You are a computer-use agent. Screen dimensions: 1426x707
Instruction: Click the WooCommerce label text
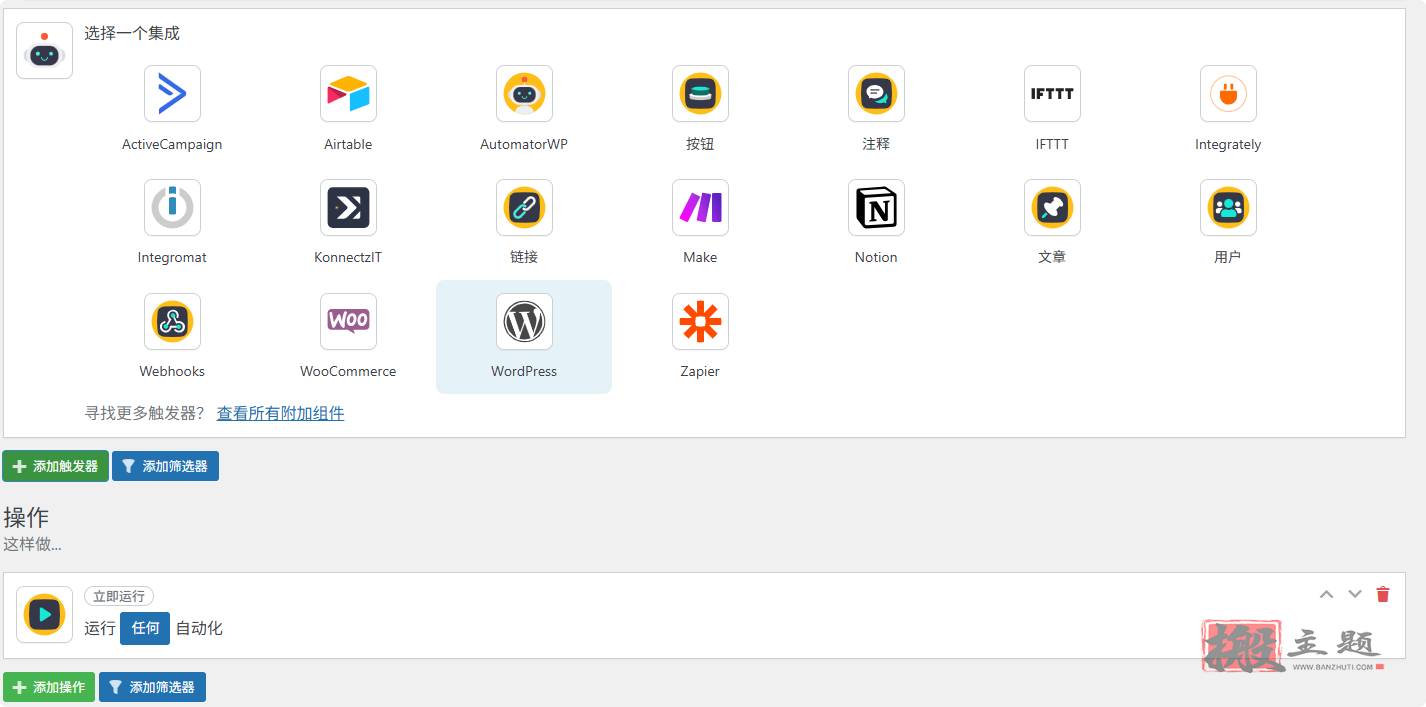coord(348,371)
